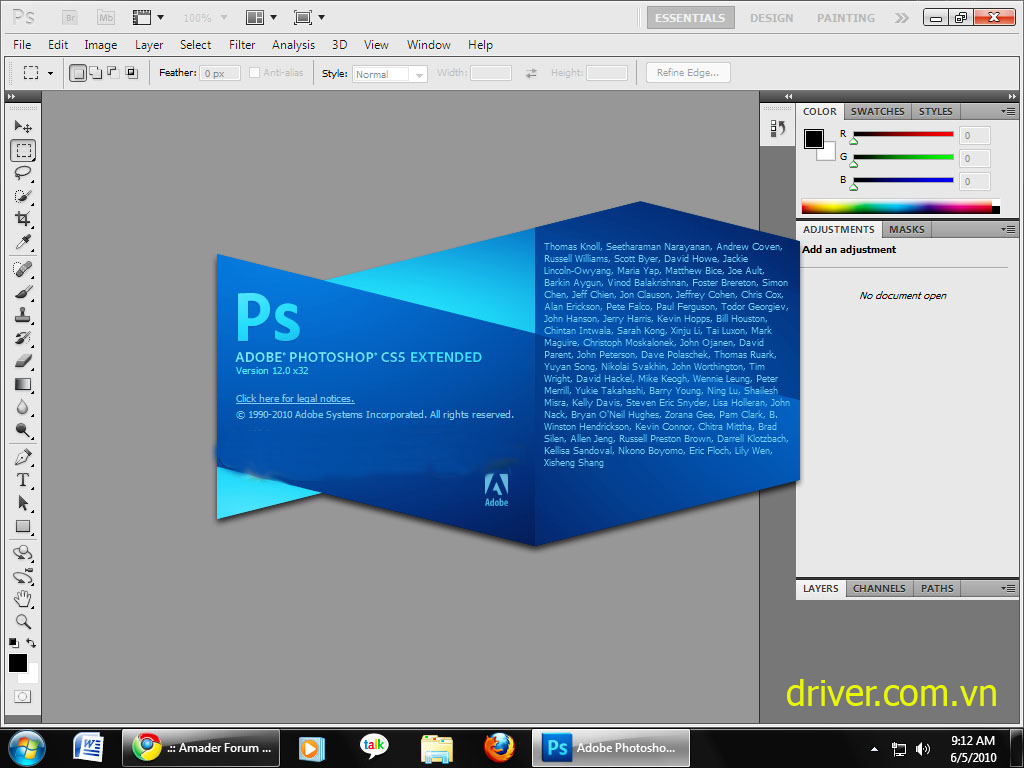Toggle the Anti-alias checkbox
This screenshot has height=768, width=1024.
pyautogui.click(x=254, y=73)
